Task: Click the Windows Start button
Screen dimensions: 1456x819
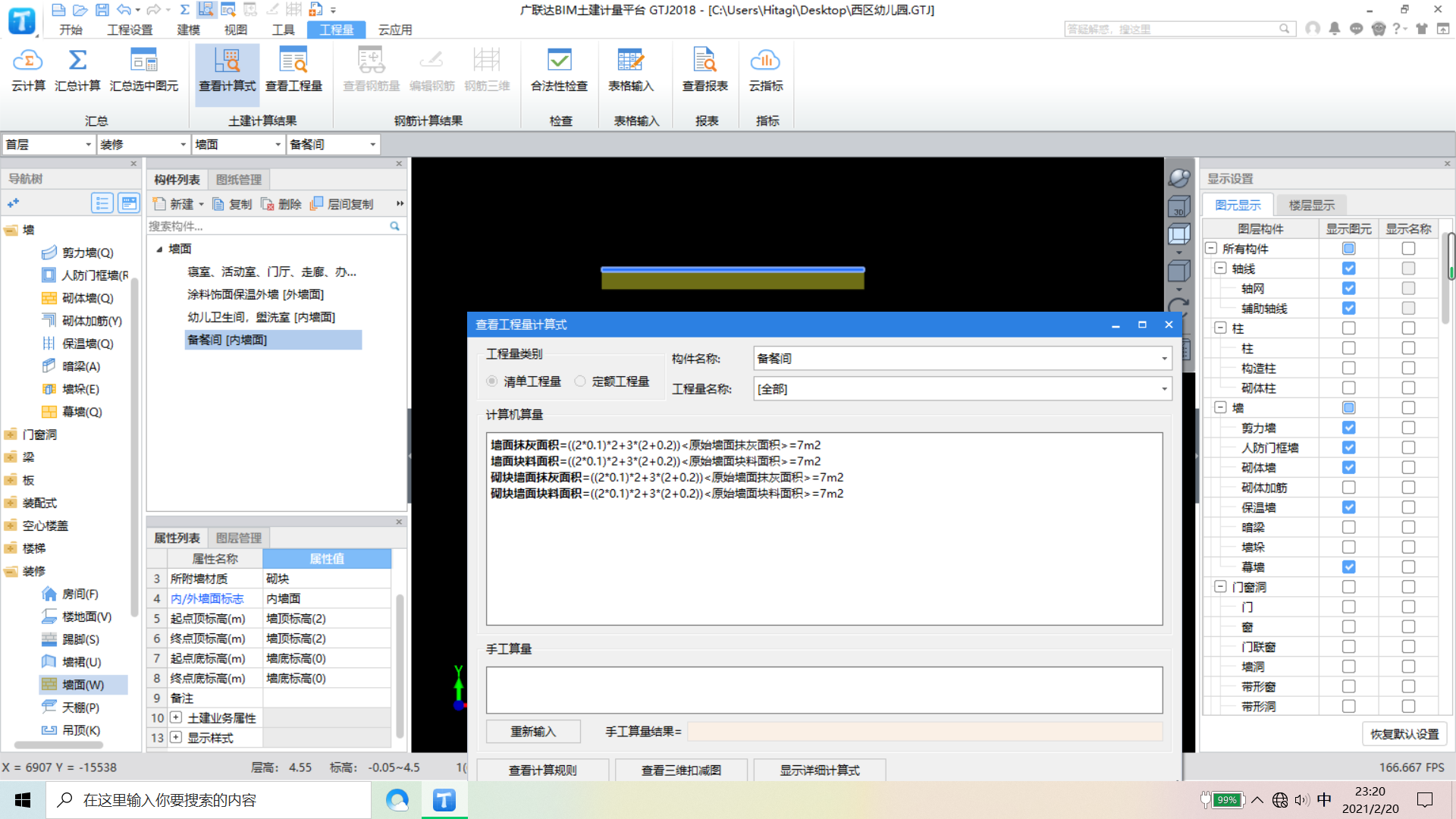Action: 23,800
